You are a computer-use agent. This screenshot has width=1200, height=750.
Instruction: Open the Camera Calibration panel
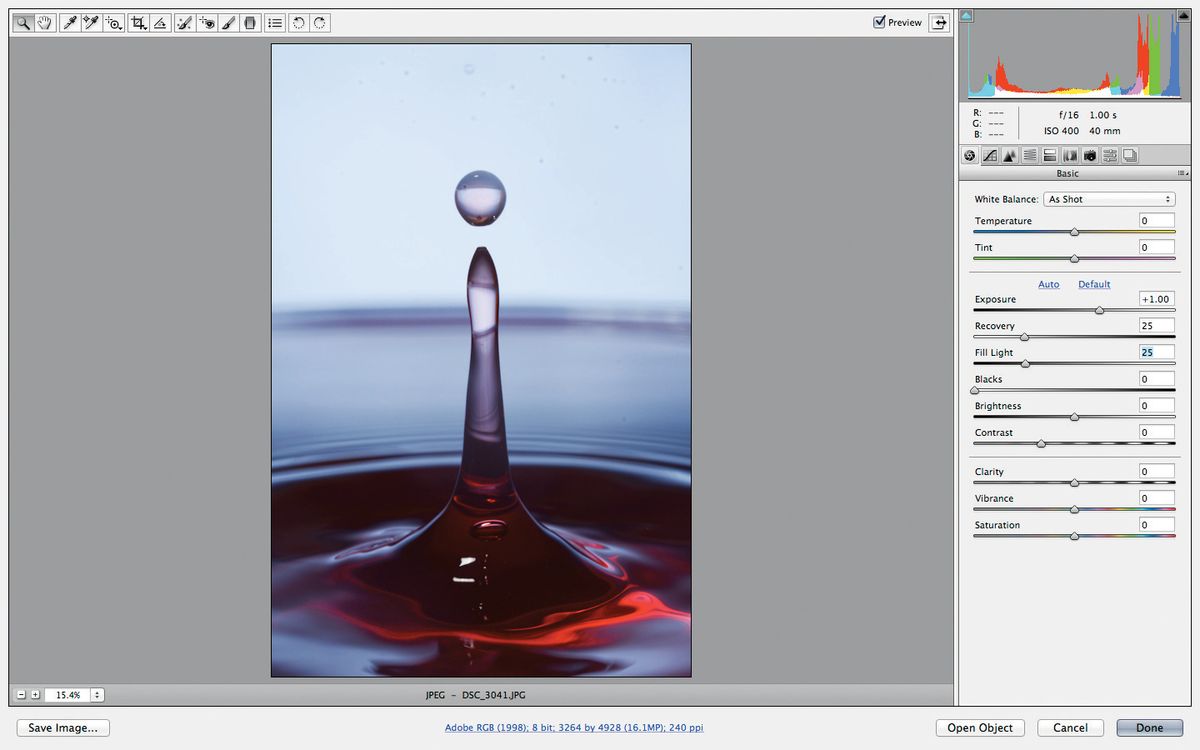click(1089, 155)
